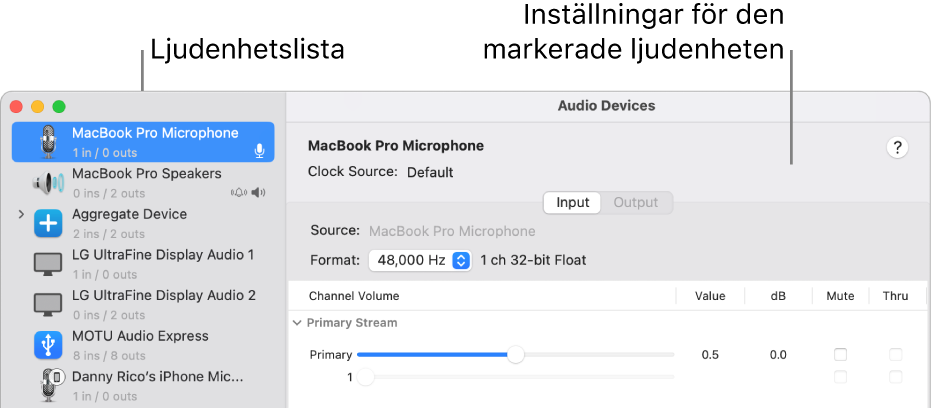This screenshot has width=931, height=410.
Task: Open the 48,000 Hz format dropdown
Action: pyautogui.click(x=419, y=260)
